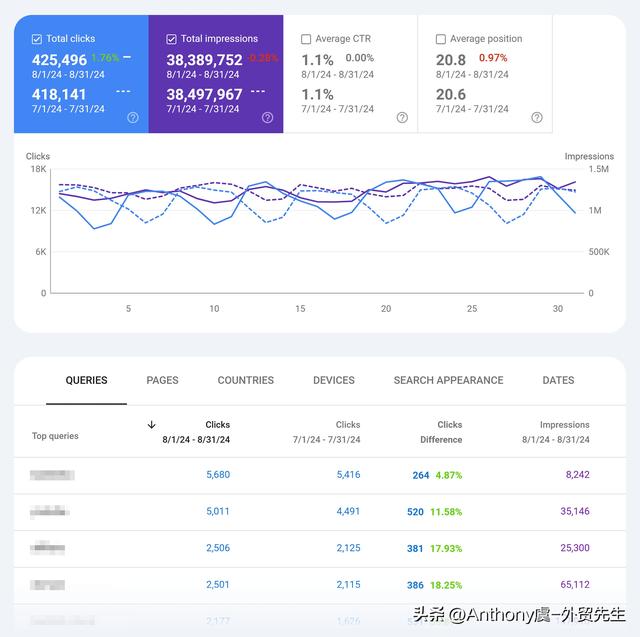
Task: Click the 425,496 total clicks value
Action: pos(60,60)
